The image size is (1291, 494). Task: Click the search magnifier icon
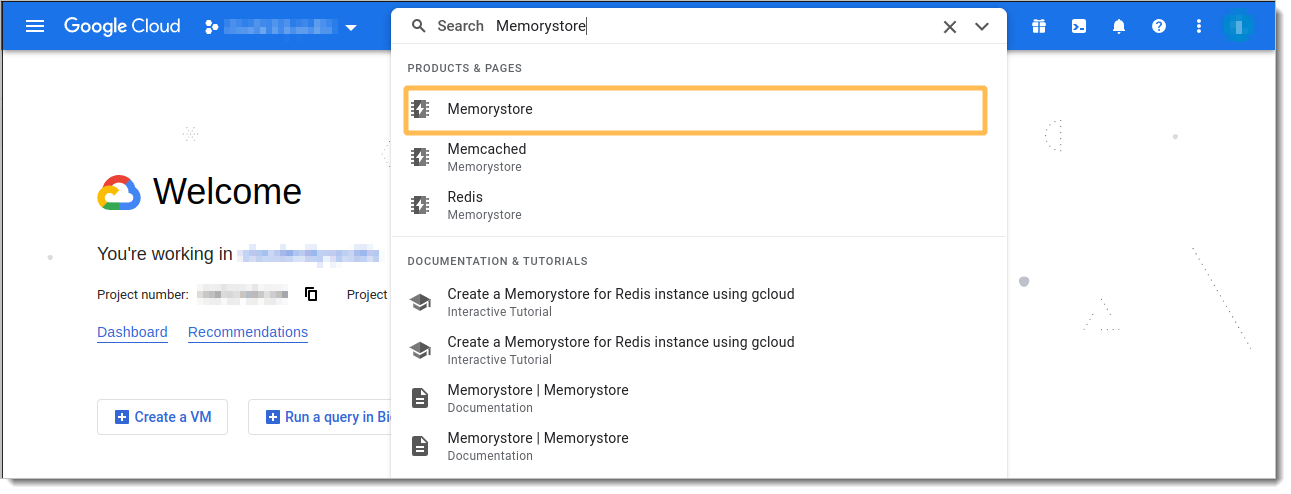419,26
